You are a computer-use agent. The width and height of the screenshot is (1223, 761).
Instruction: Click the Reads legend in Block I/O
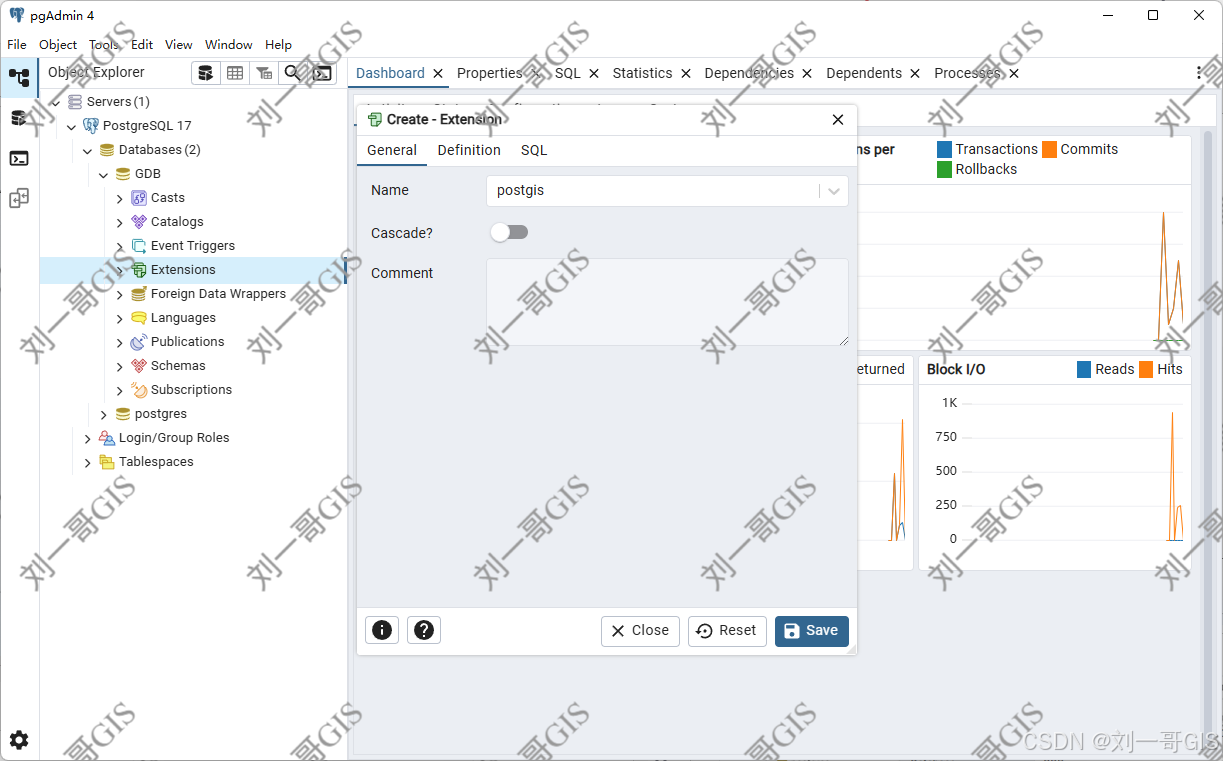1105,369
